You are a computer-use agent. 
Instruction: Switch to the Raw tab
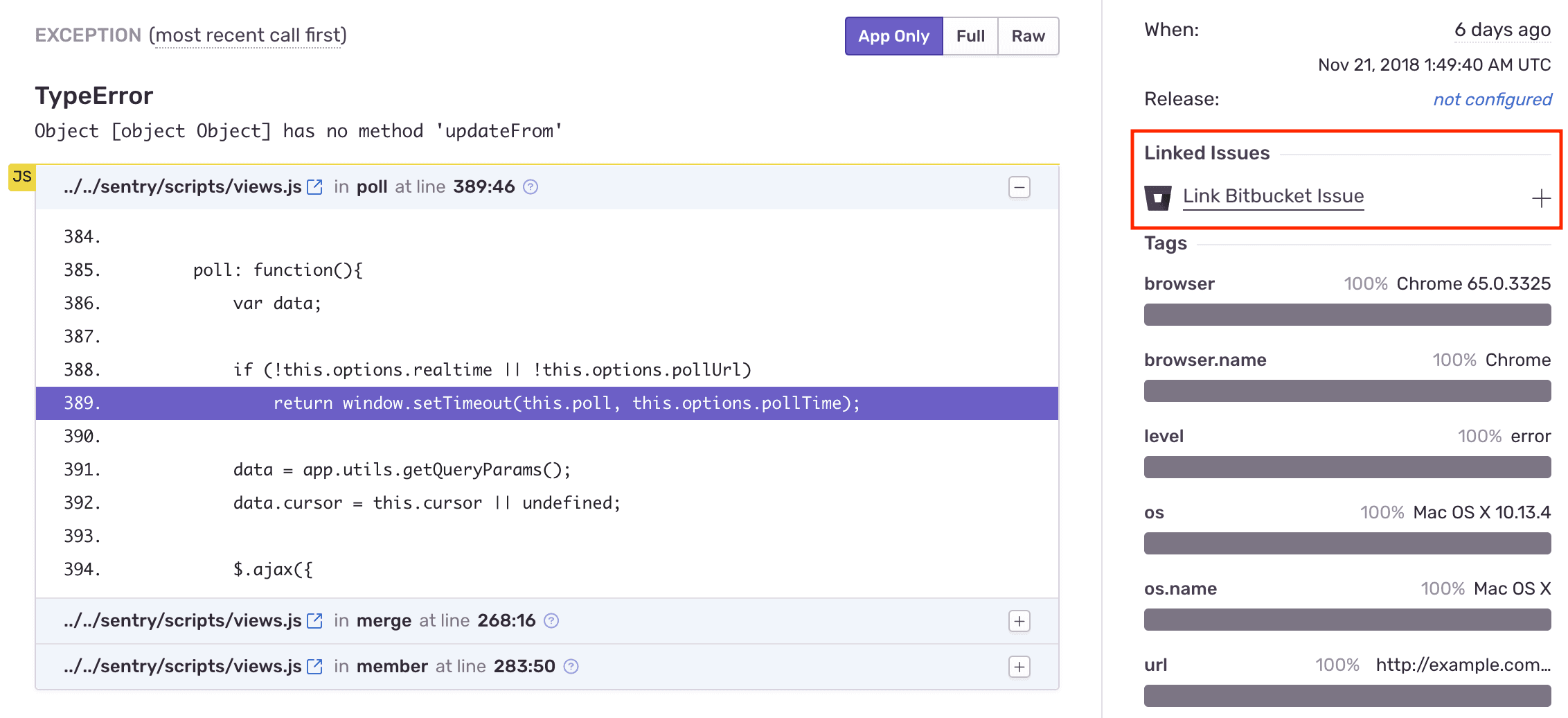[x=1028, y=35]
